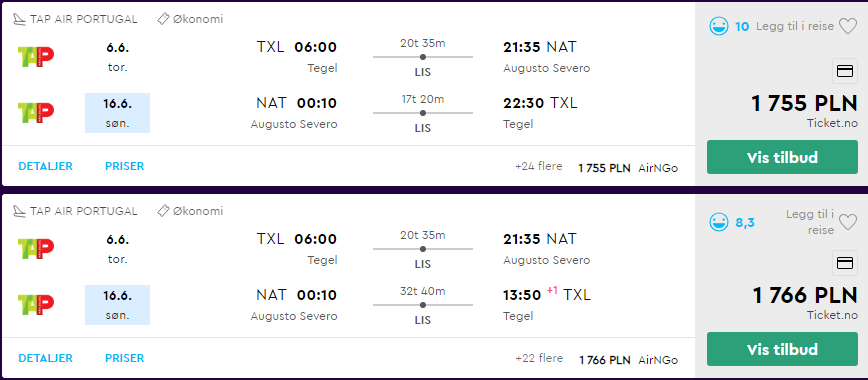Click airplane seat icon in first offer header
This screenshot has width=868, height=380.
[x=19, y=19]
